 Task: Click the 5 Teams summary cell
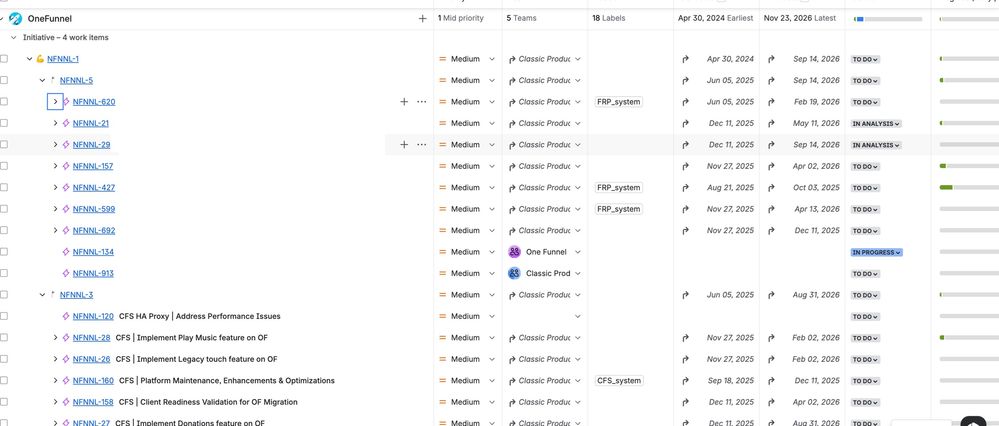click(x=521, y=18)
